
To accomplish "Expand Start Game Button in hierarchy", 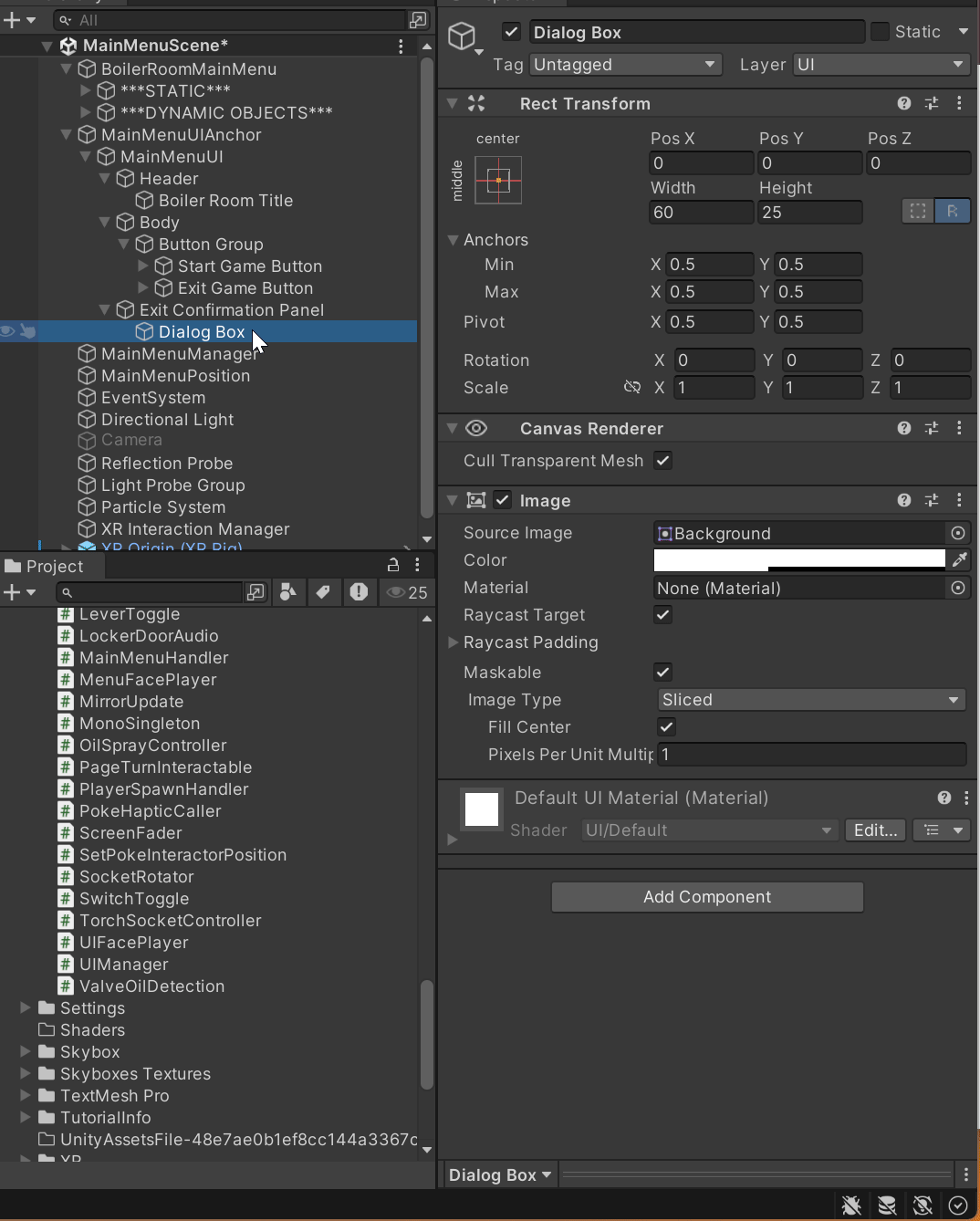I will tap(143, 266).
